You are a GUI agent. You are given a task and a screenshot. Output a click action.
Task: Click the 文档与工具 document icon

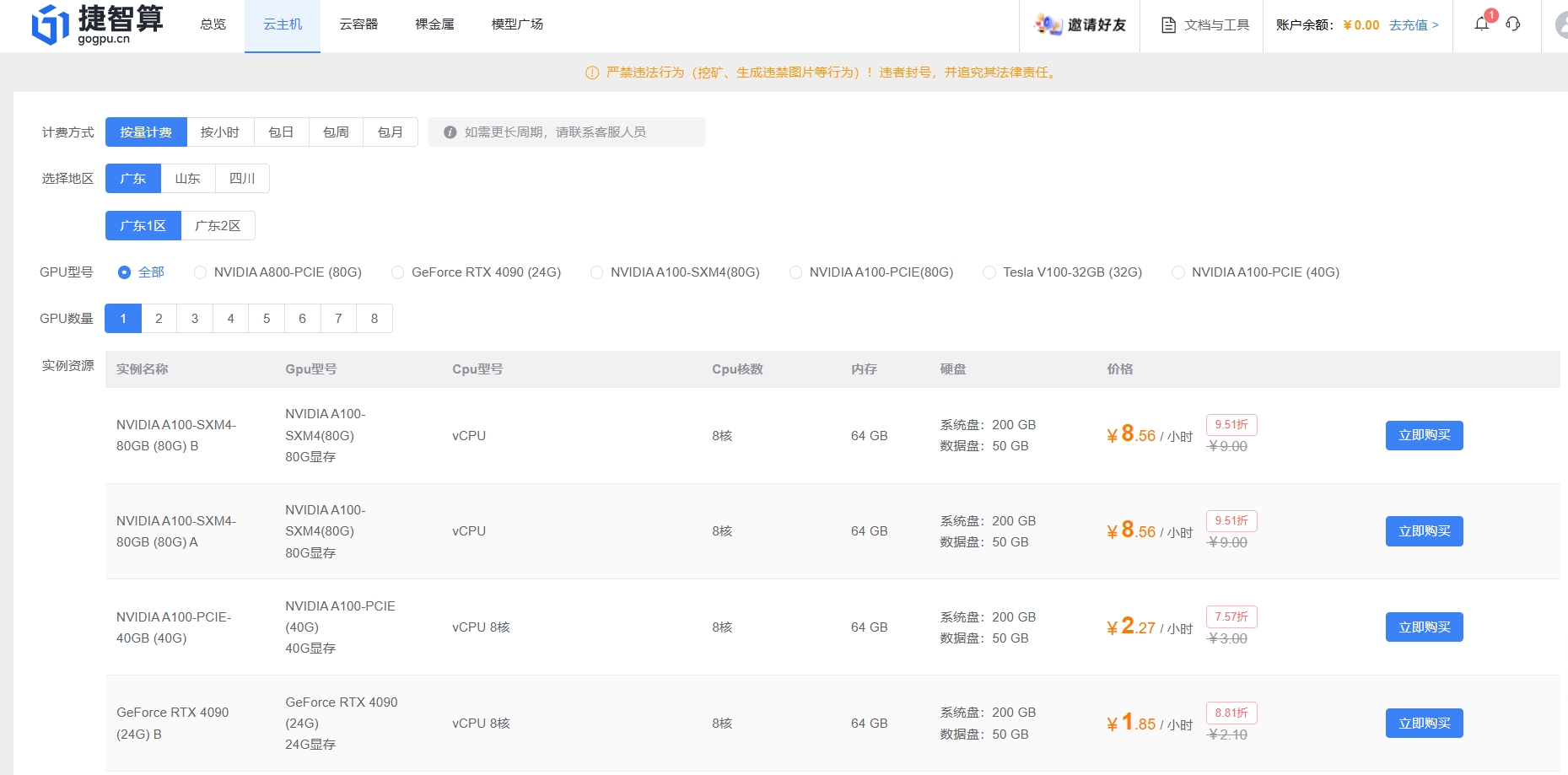(x=1168, y=25)
